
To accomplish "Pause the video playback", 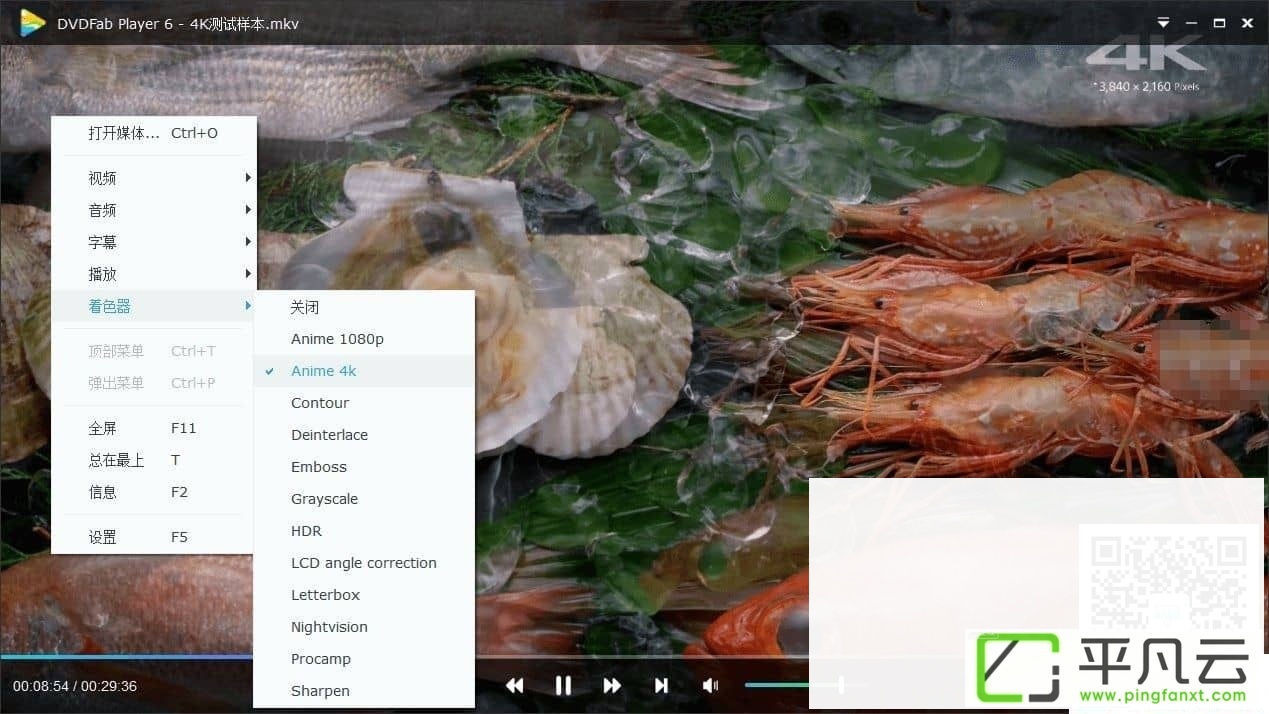I will click(563, 685).
